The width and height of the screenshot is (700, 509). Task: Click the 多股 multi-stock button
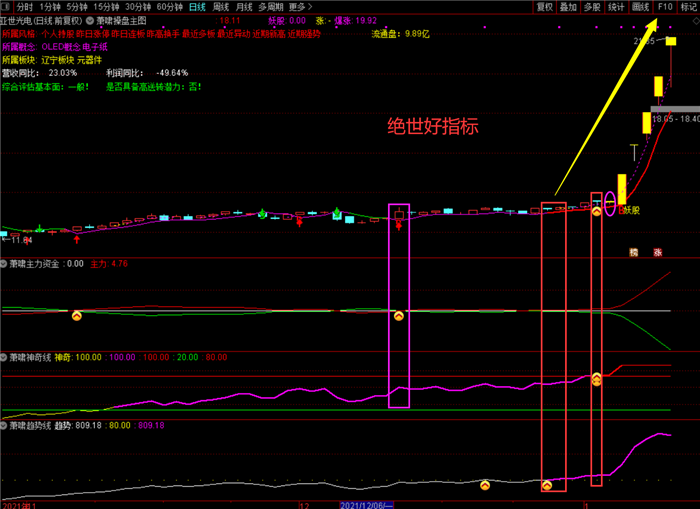(x=592, y=7)
